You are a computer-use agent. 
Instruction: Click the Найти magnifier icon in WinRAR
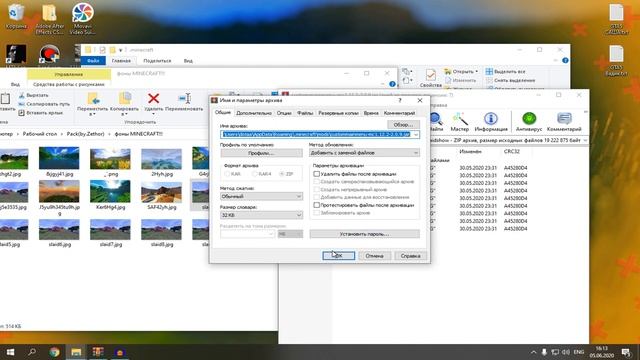point(436,119)
